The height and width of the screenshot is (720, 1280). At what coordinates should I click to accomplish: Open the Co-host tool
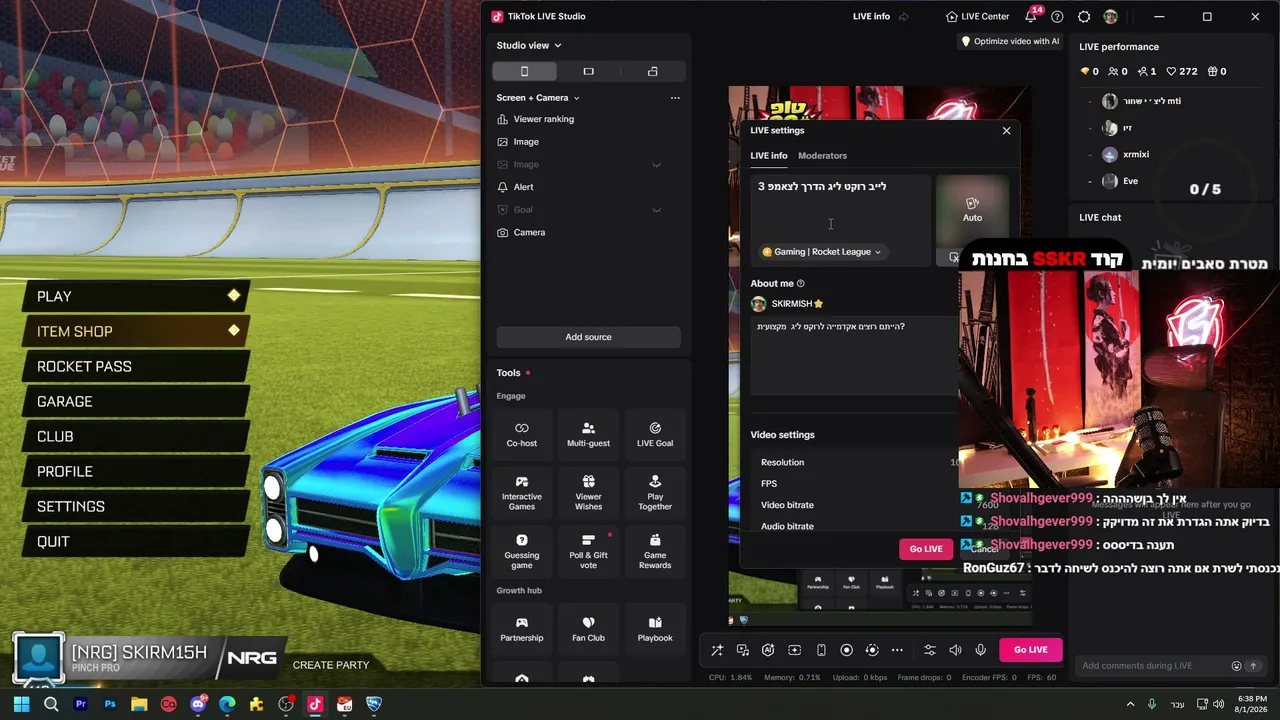[x=522, y=434]
